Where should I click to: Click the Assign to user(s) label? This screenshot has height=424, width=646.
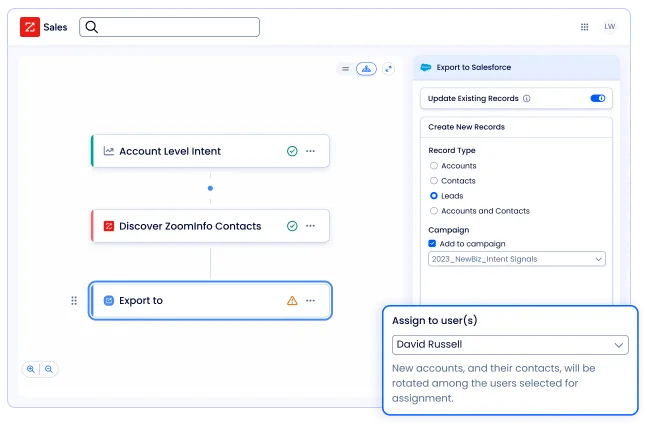pos(435,321)
